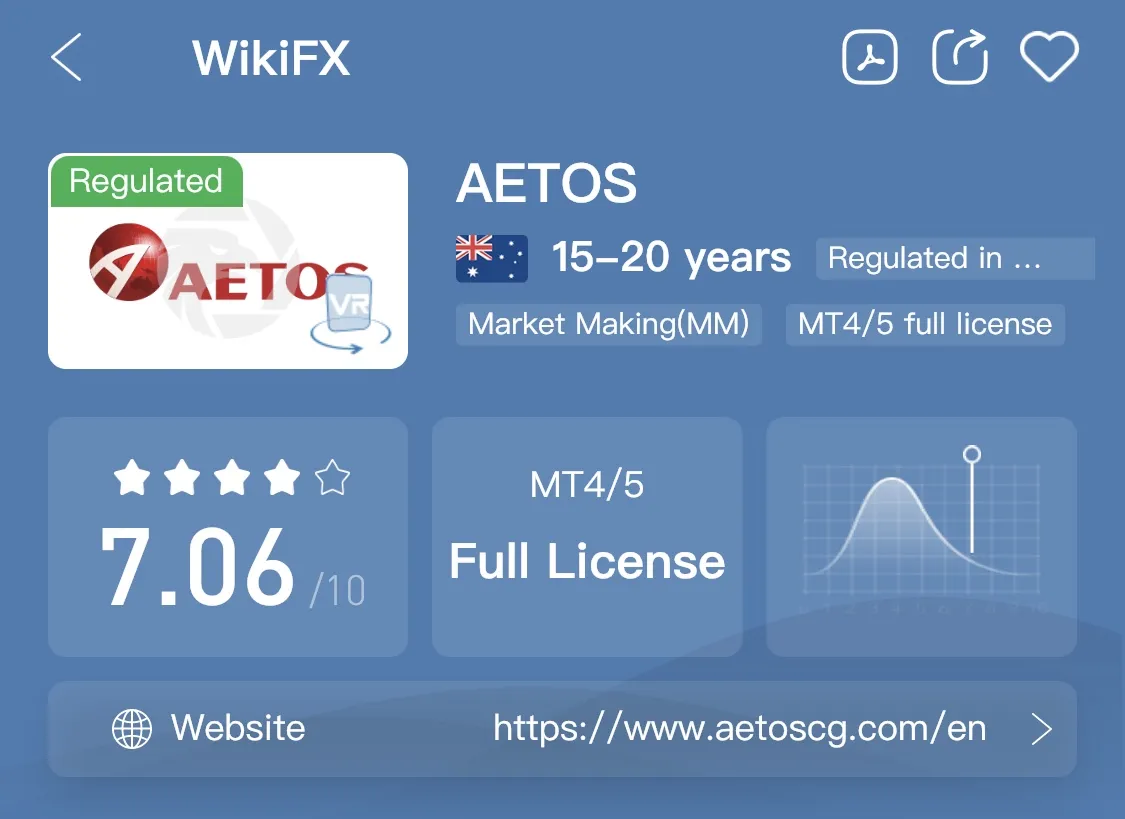Tap the share icon
The height and width of the screenshot is (819, 1125).
pos(960,57)
